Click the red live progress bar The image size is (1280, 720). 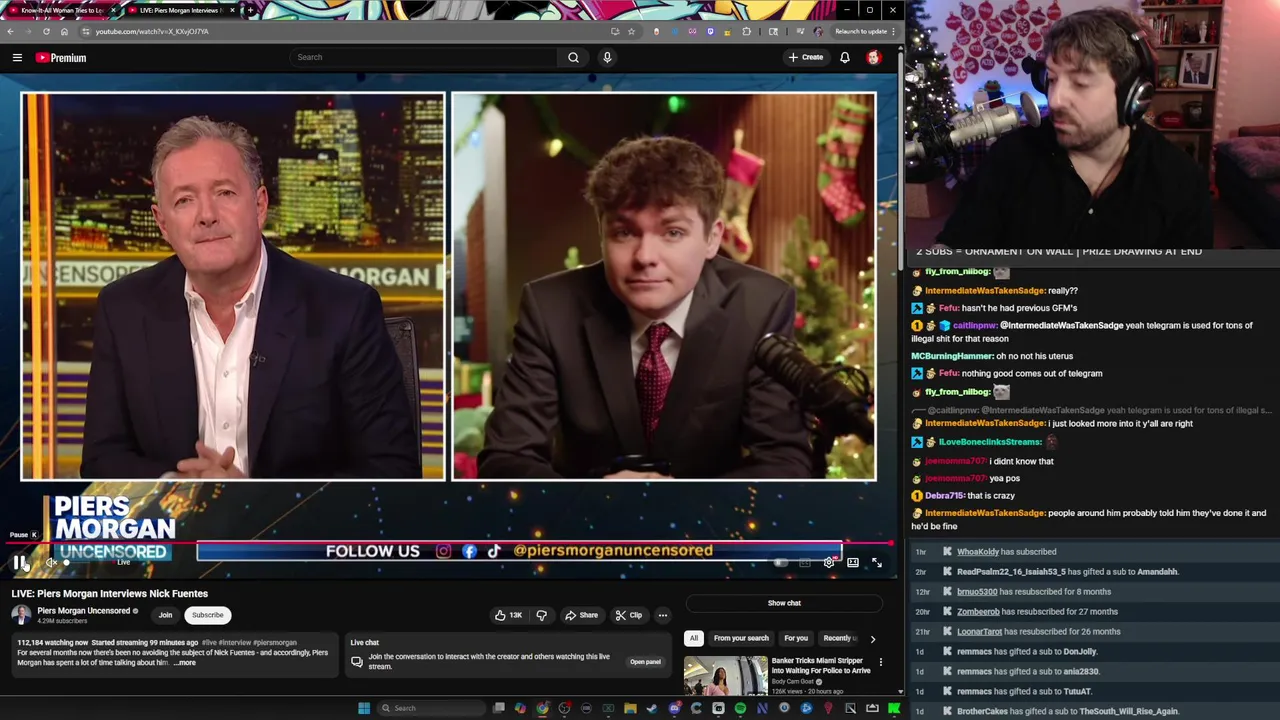(450, 543)
